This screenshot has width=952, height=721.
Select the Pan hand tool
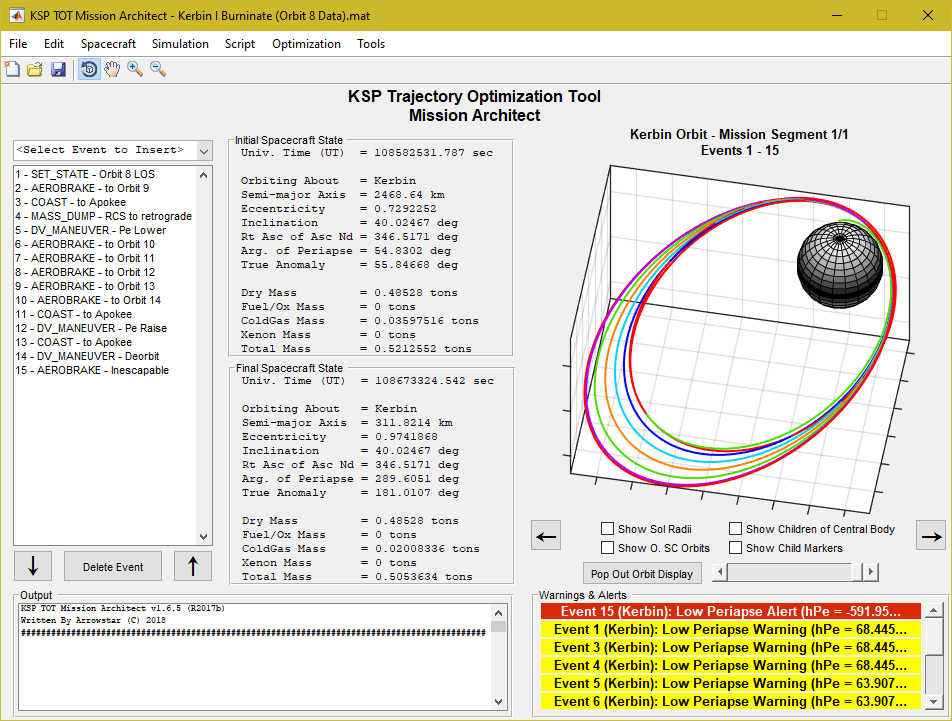[x=112, y=69]
